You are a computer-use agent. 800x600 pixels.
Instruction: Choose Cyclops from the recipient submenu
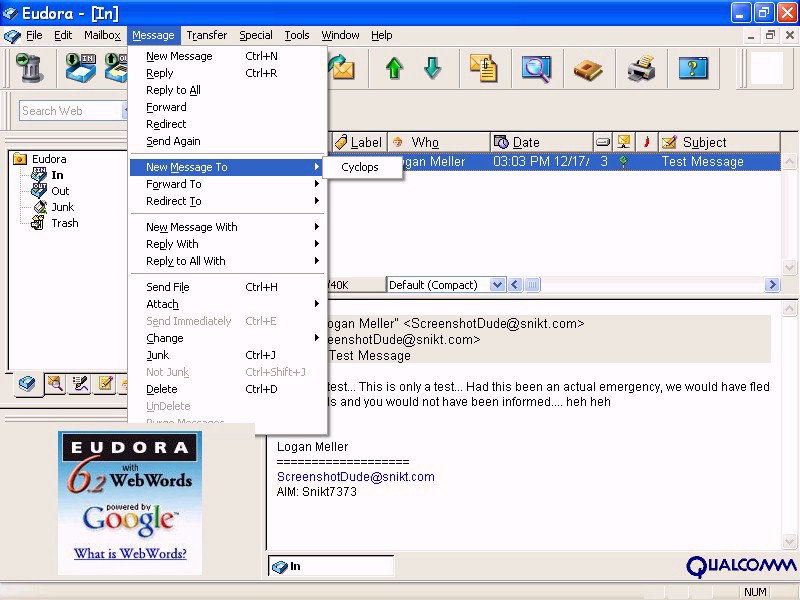[x=360, y=167]
